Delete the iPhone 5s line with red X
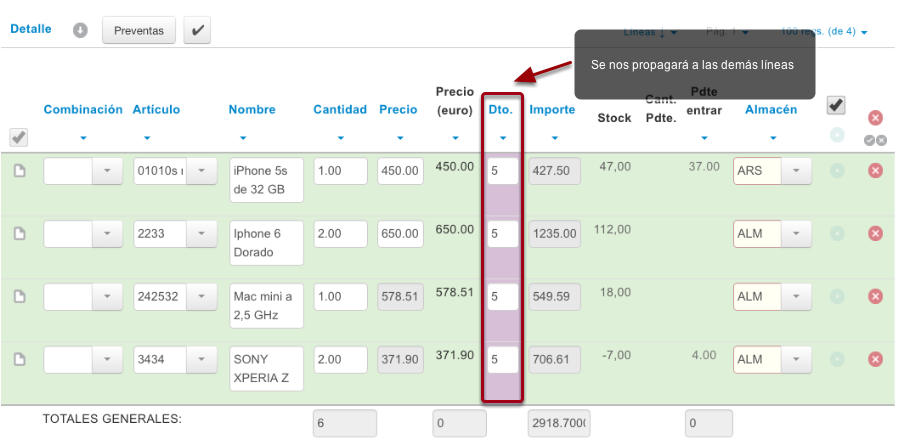This screenshot has width=898, height=441. 875,171
